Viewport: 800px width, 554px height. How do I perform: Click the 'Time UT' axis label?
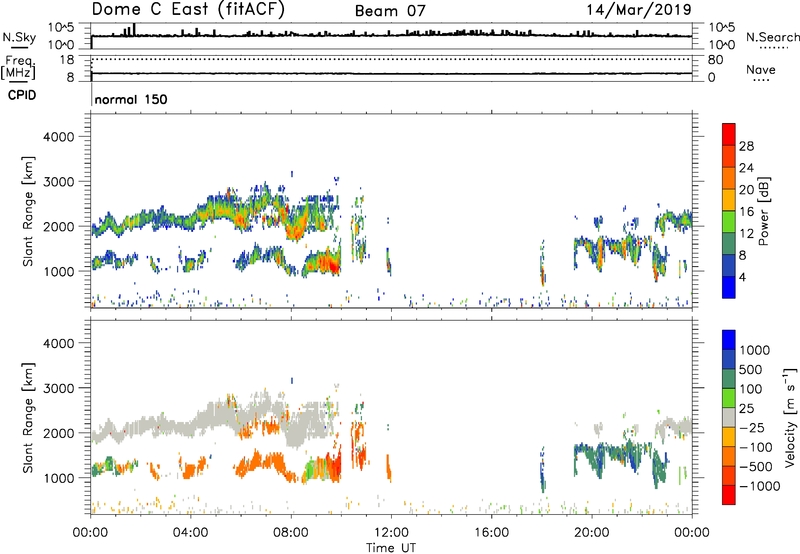point(391,547)
